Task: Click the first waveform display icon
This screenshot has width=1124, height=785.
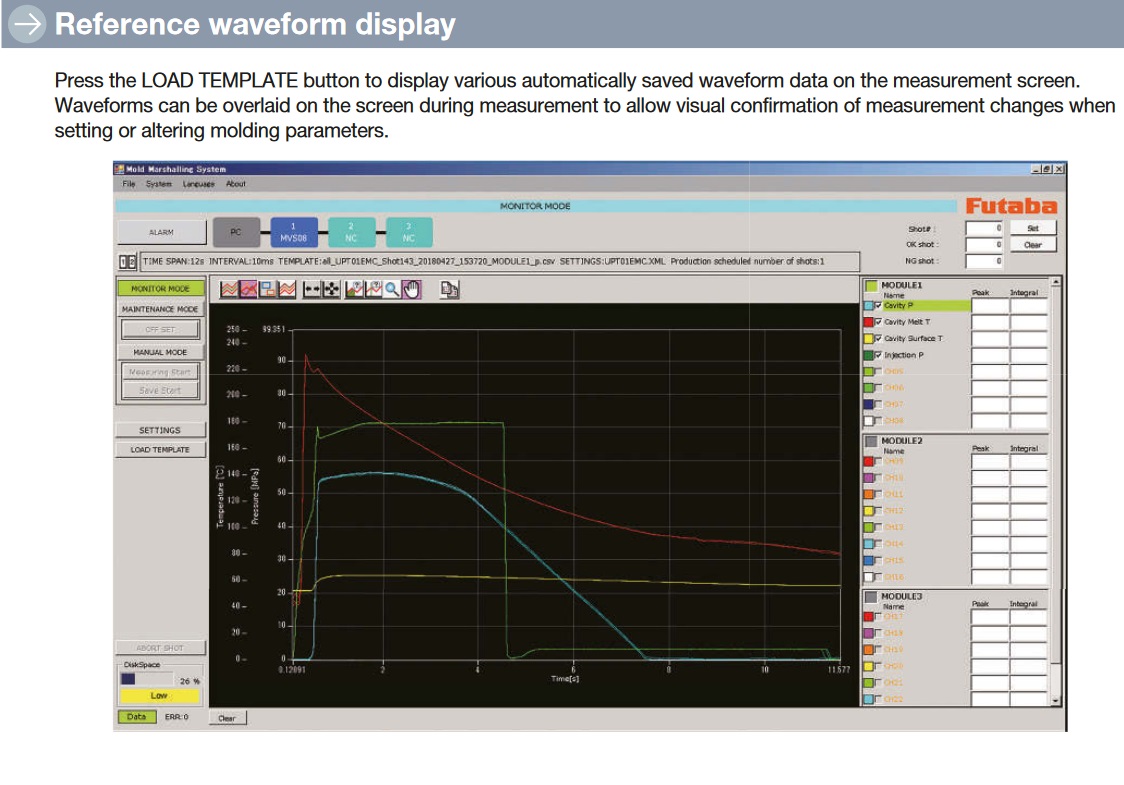Action: pyautogui.click(x=229, y=289)
